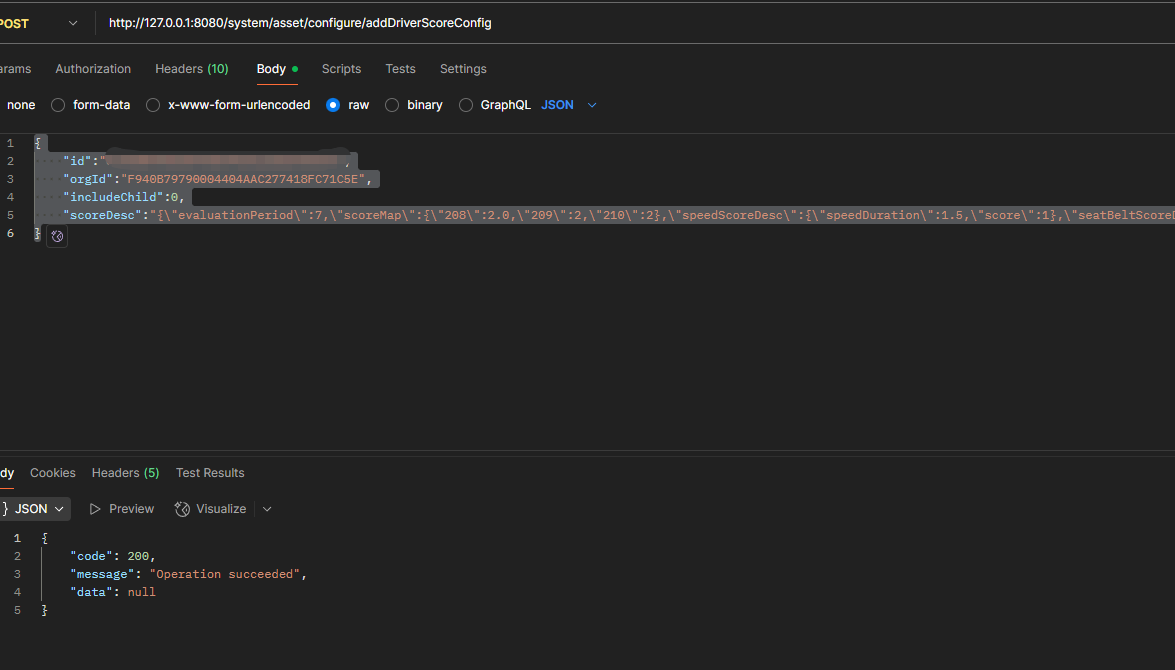Open the response Headers (5) tab
The height and width of the screenshot is (670, 1175).
coord(125,473)
